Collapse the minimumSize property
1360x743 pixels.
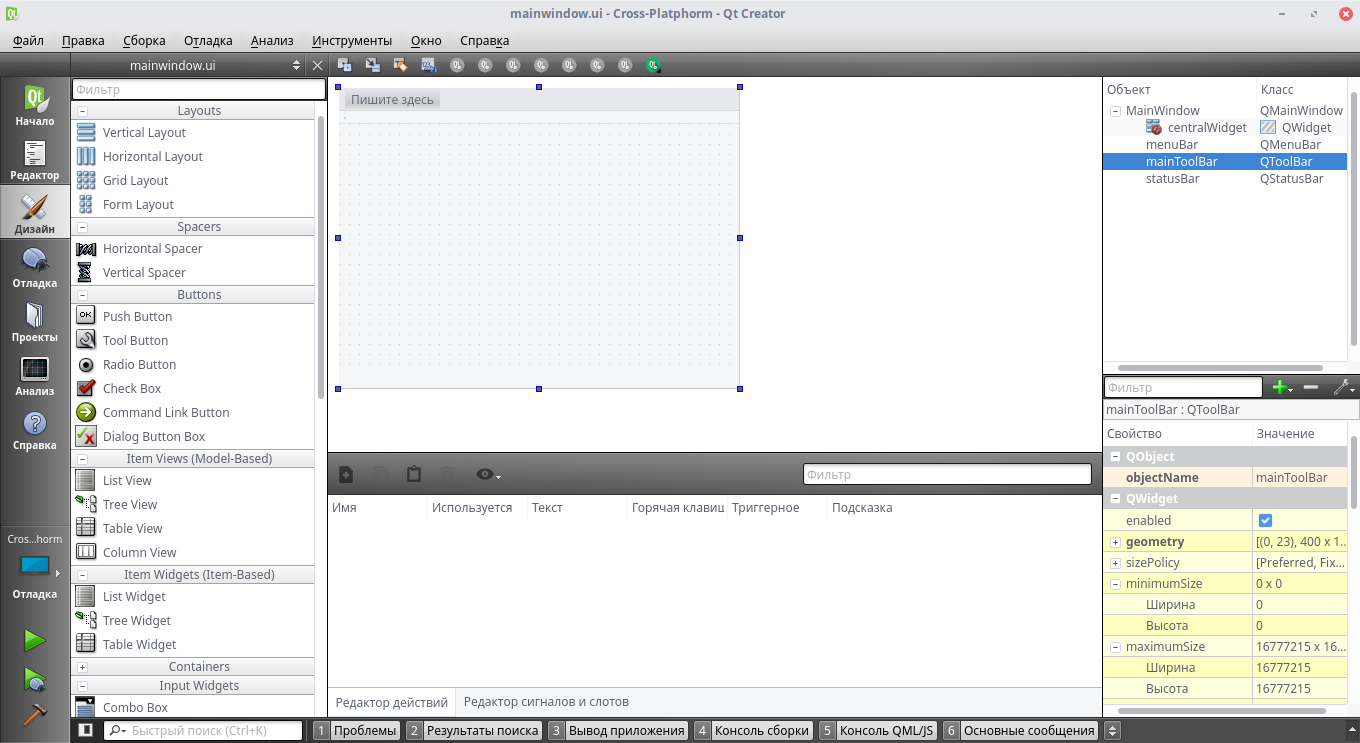tap(1115, 584)
